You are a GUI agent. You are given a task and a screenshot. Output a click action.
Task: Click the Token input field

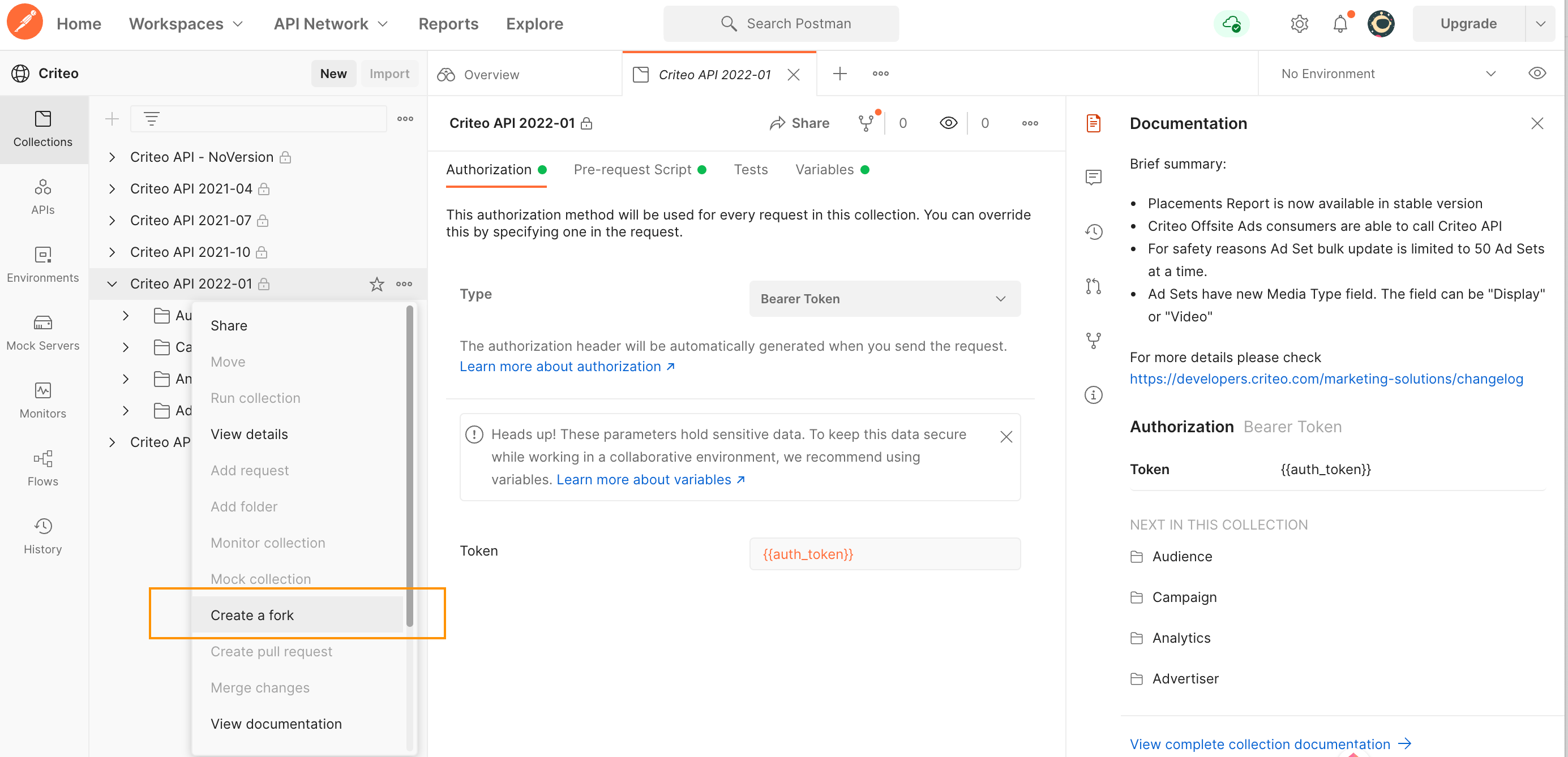point(884,554)
